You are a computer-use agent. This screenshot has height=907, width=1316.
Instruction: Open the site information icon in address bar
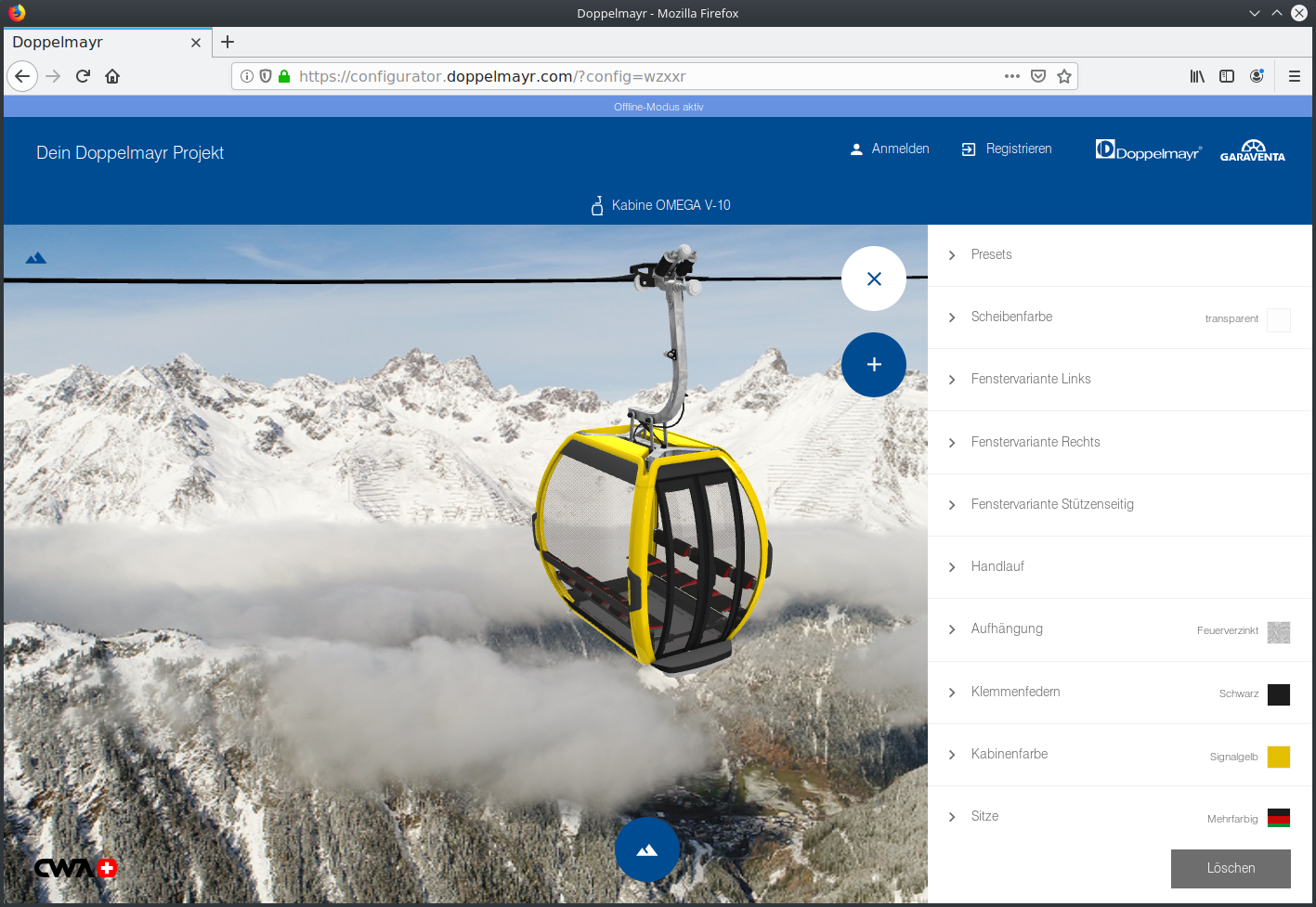247,76
